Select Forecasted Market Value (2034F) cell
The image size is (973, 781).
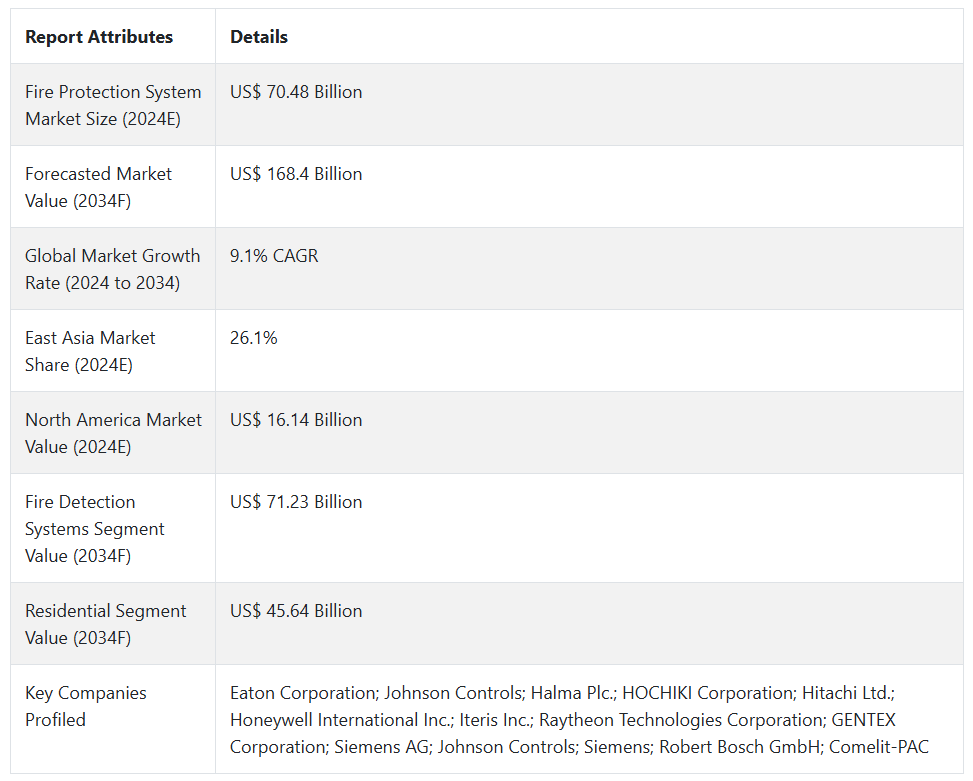click(x=98, y=187)
